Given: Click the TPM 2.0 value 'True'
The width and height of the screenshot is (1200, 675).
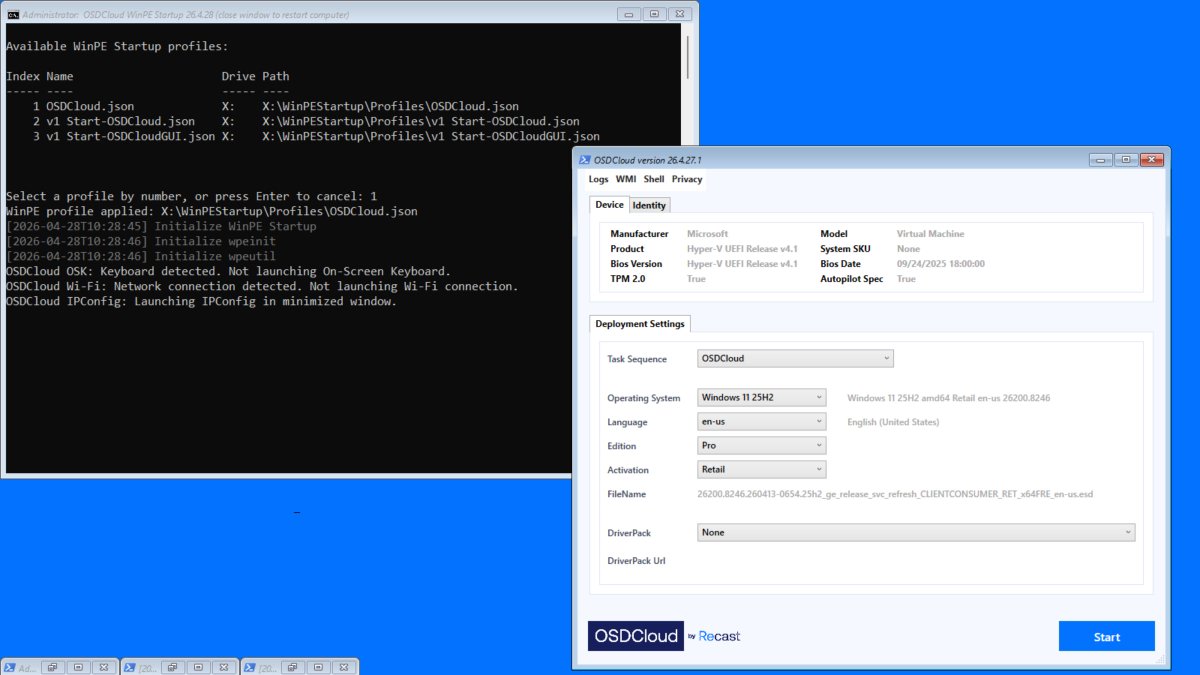Looking at the screenshot, I should point(696,279).
